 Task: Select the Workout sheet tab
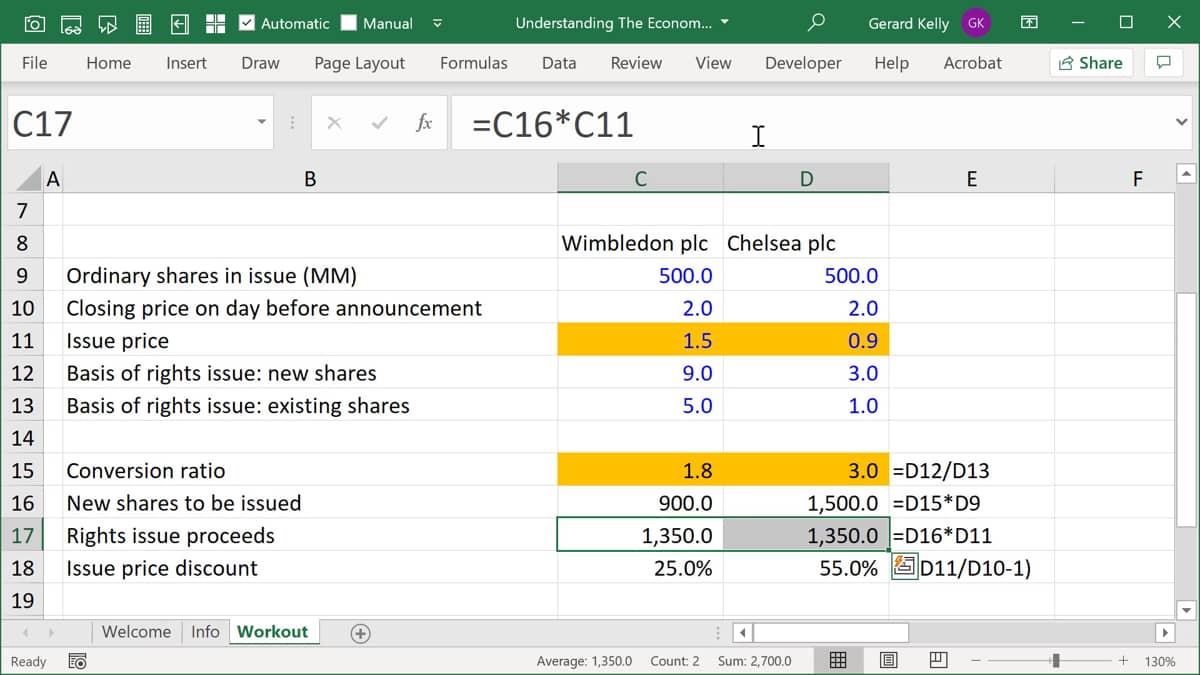click(x=272, y=632)
